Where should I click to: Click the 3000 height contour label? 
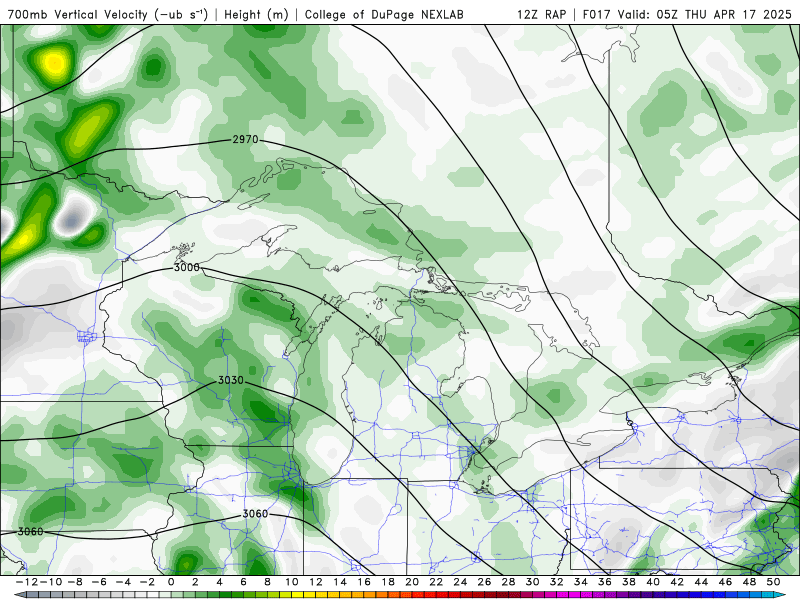pos(186,267)
